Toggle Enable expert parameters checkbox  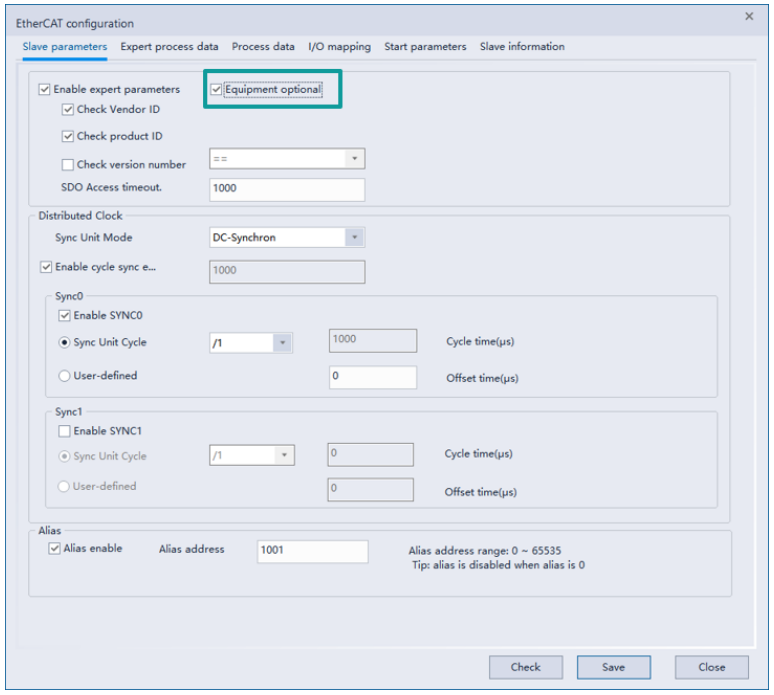pos(45,90)
